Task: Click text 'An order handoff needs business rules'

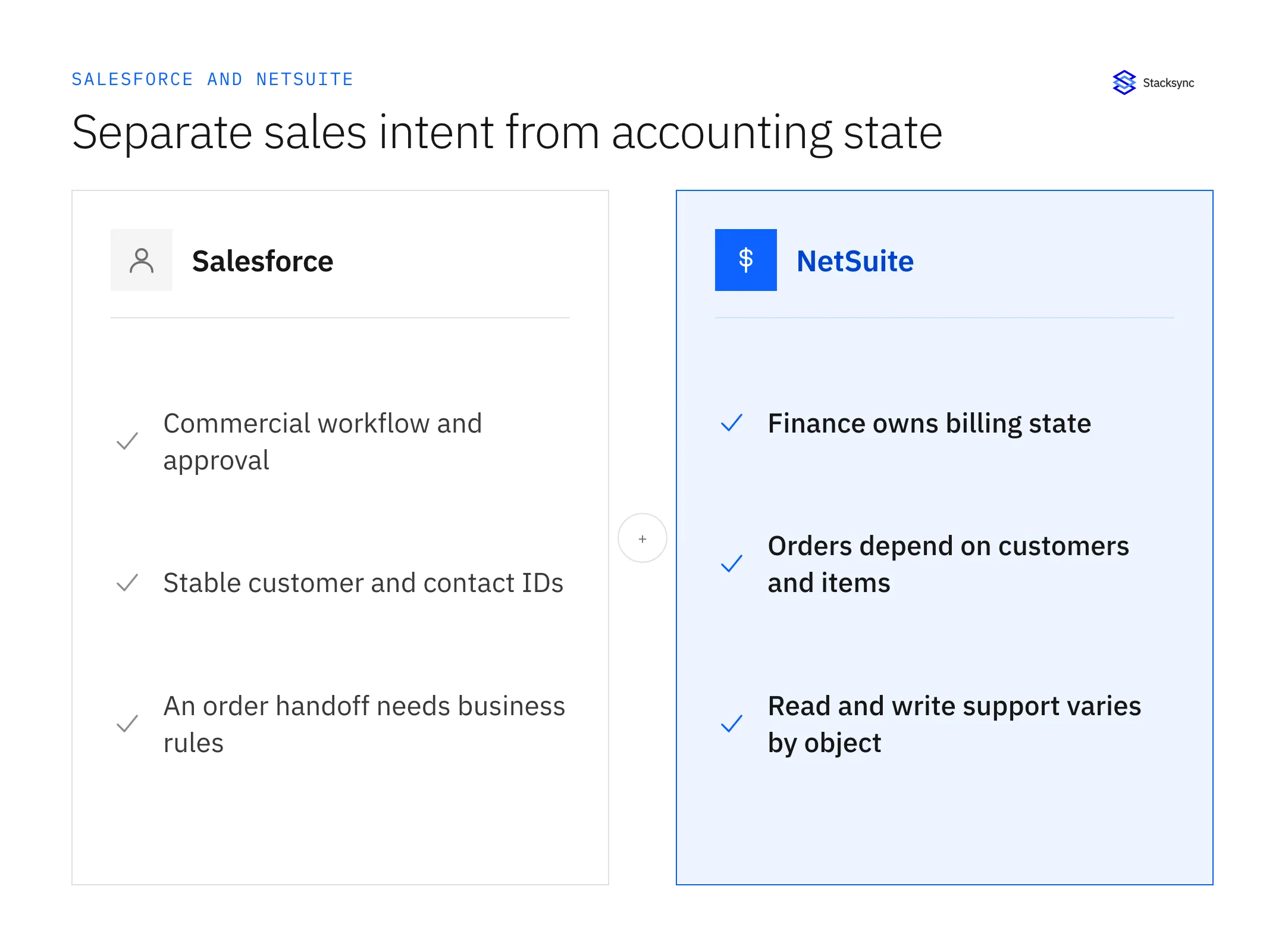Action: pos(364,724)
